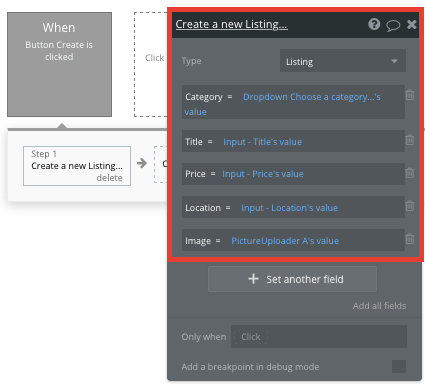Edit Input - Price's value expression
This screenshot has height=384, width=425.
263,174
